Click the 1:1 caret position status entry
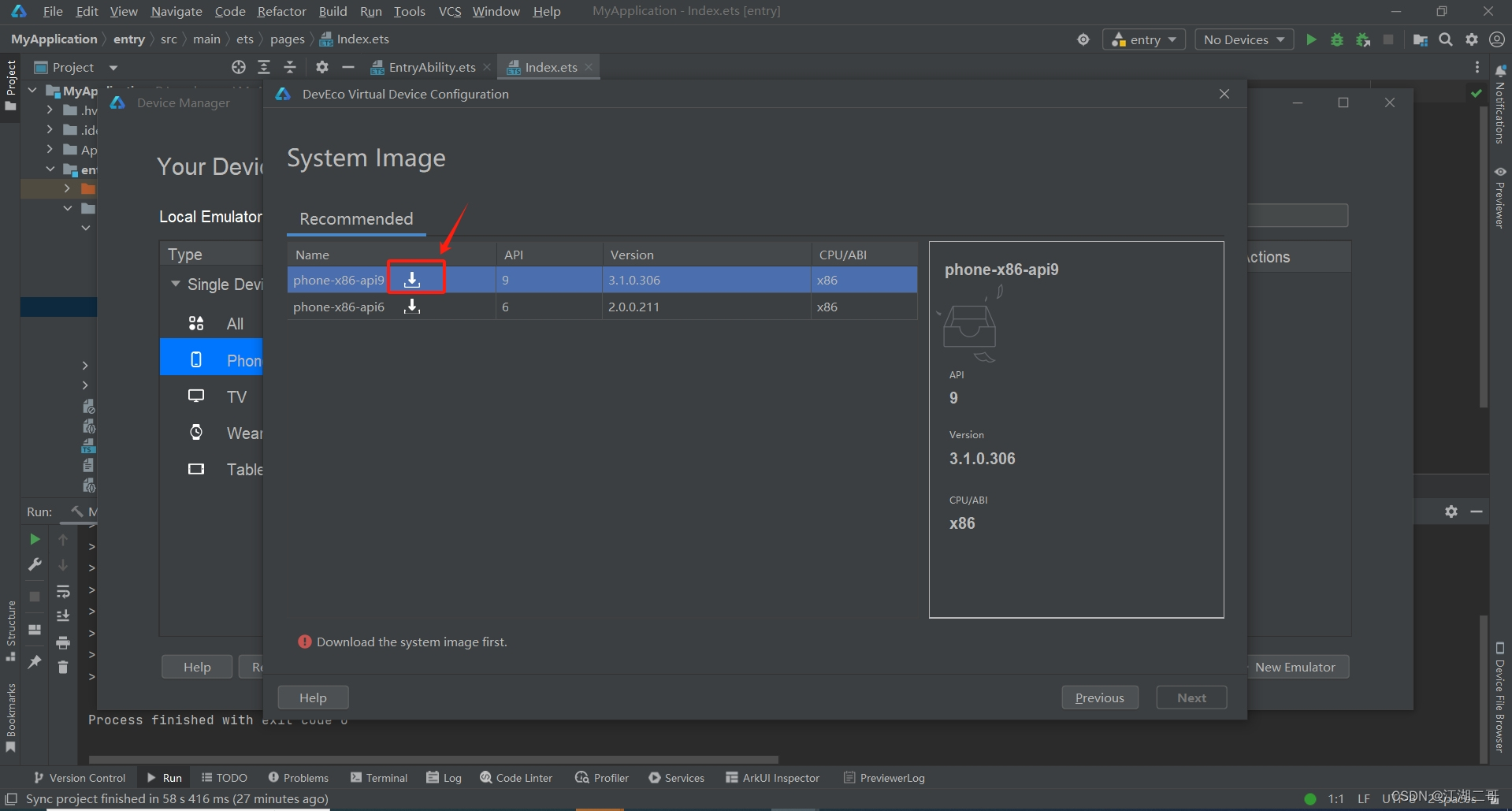 1336,798
